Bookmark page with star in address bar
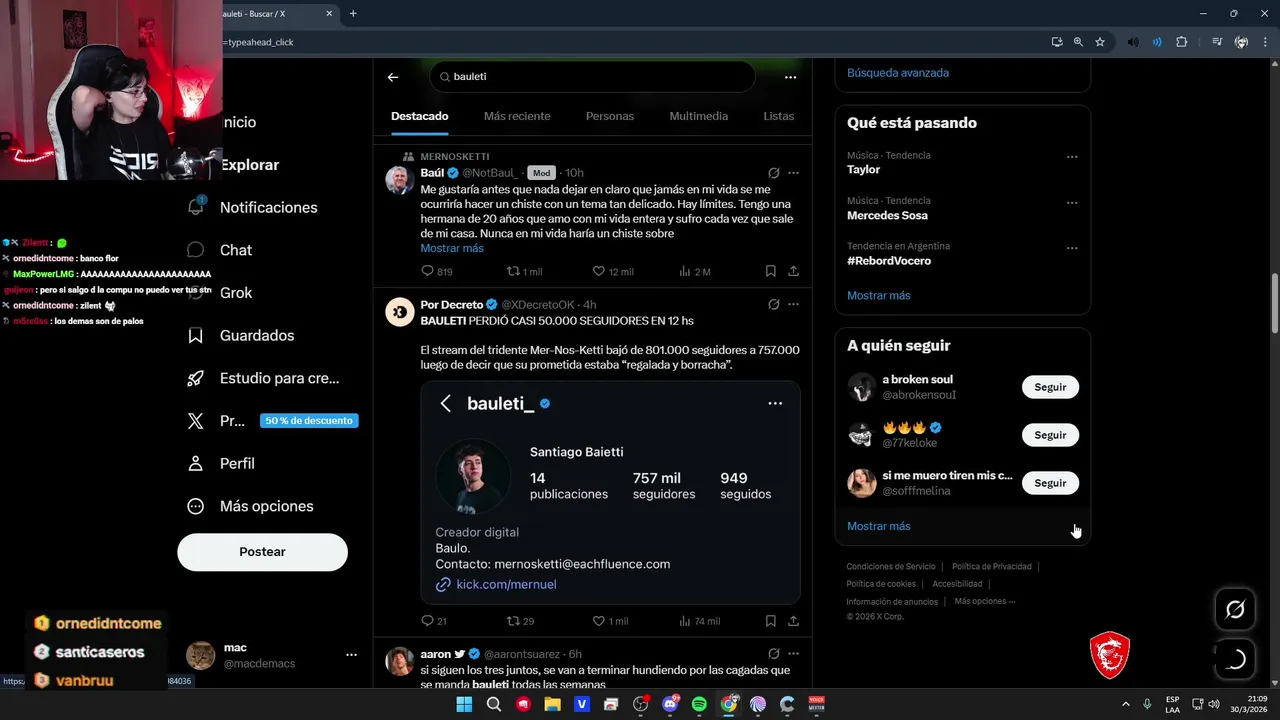Viewport: 1280px width, 720px height. coord(1100,42)
